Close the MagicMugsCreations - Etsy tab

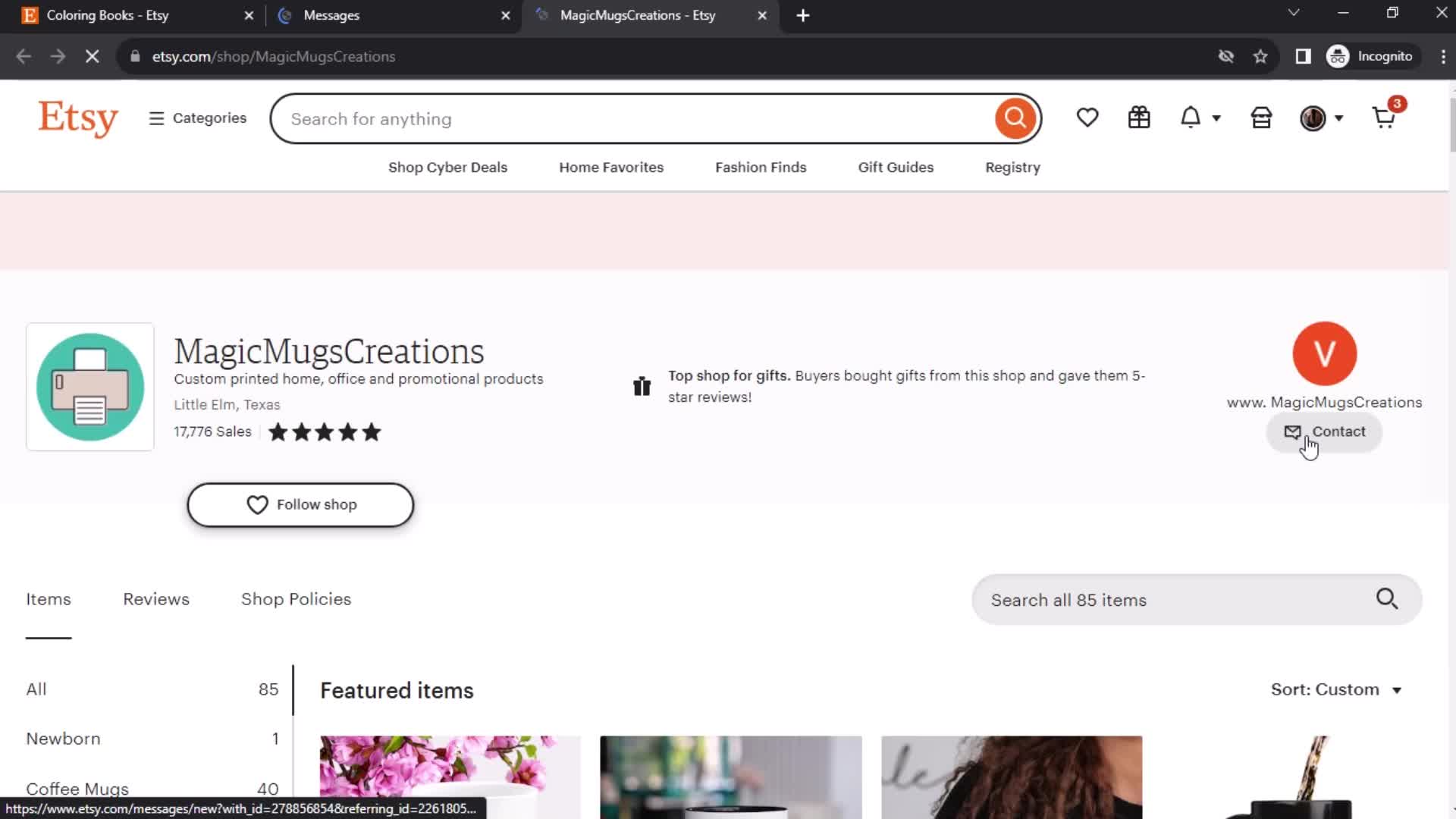[762, 16]
